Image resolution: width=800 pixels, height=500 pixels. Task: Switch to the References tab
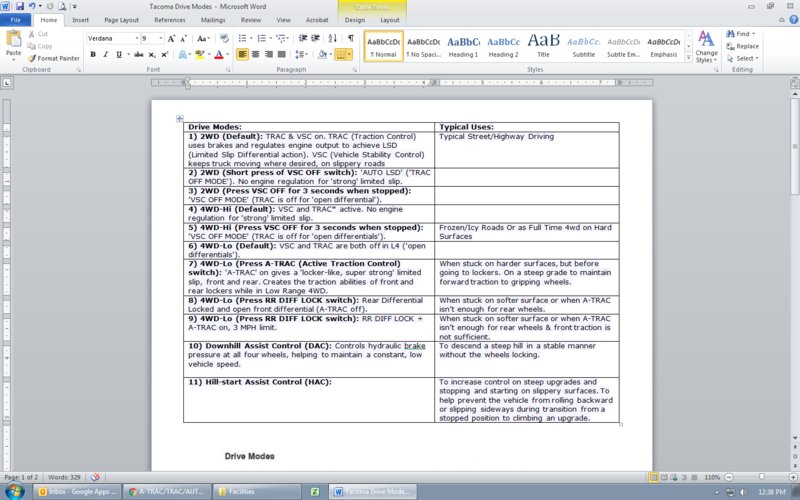pyautogui.click(x=170, y=20)
